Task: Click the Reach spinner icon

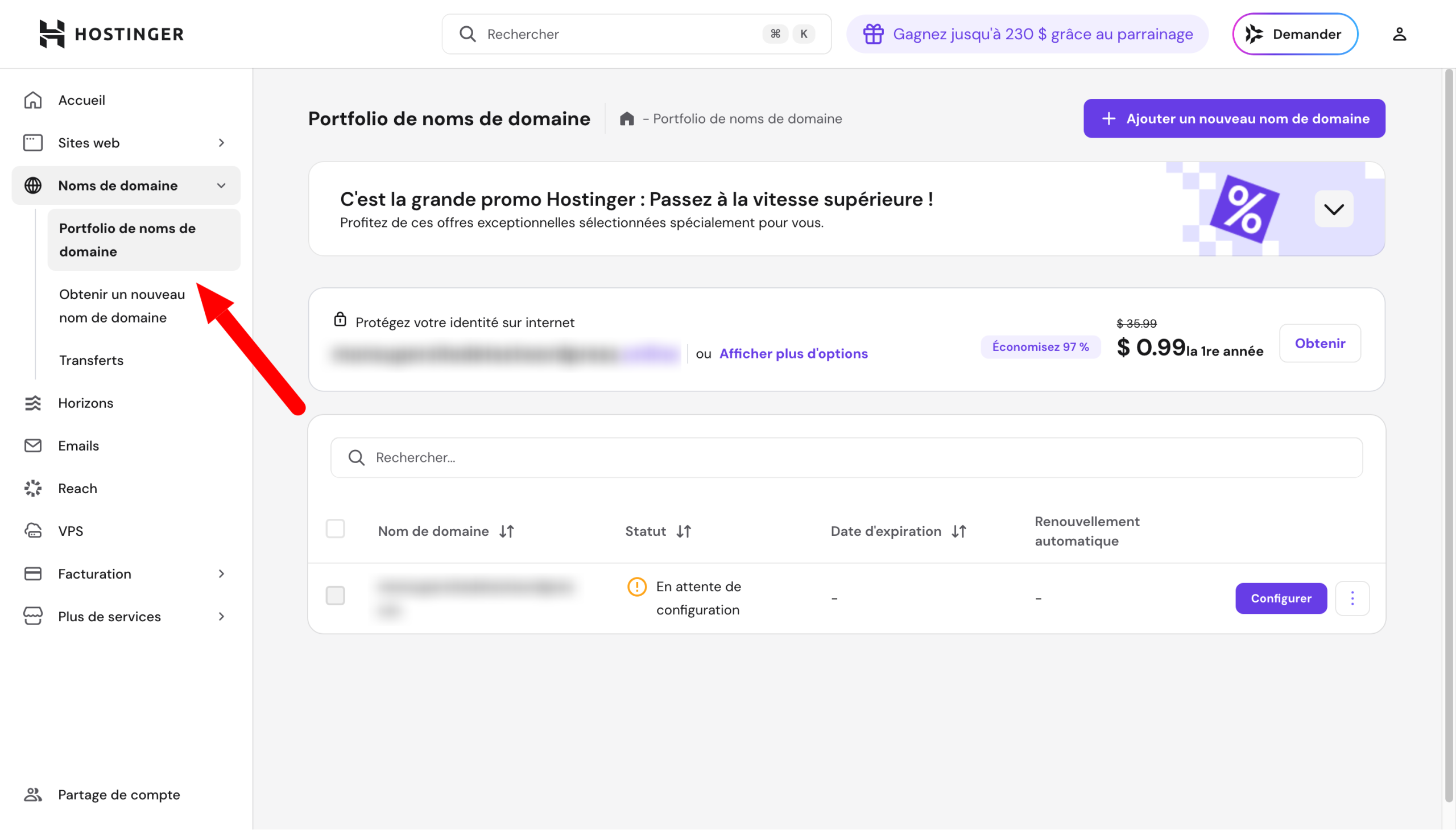Action: click(33, 489)
